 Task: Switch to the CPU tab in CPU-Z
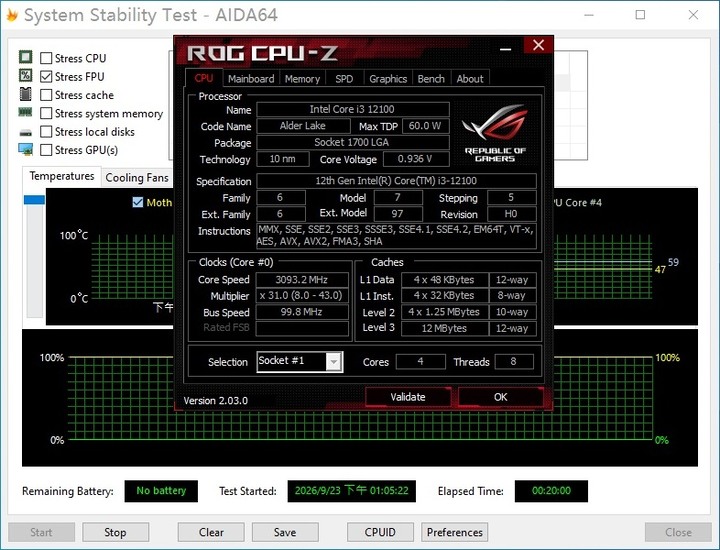coord(204,78)
